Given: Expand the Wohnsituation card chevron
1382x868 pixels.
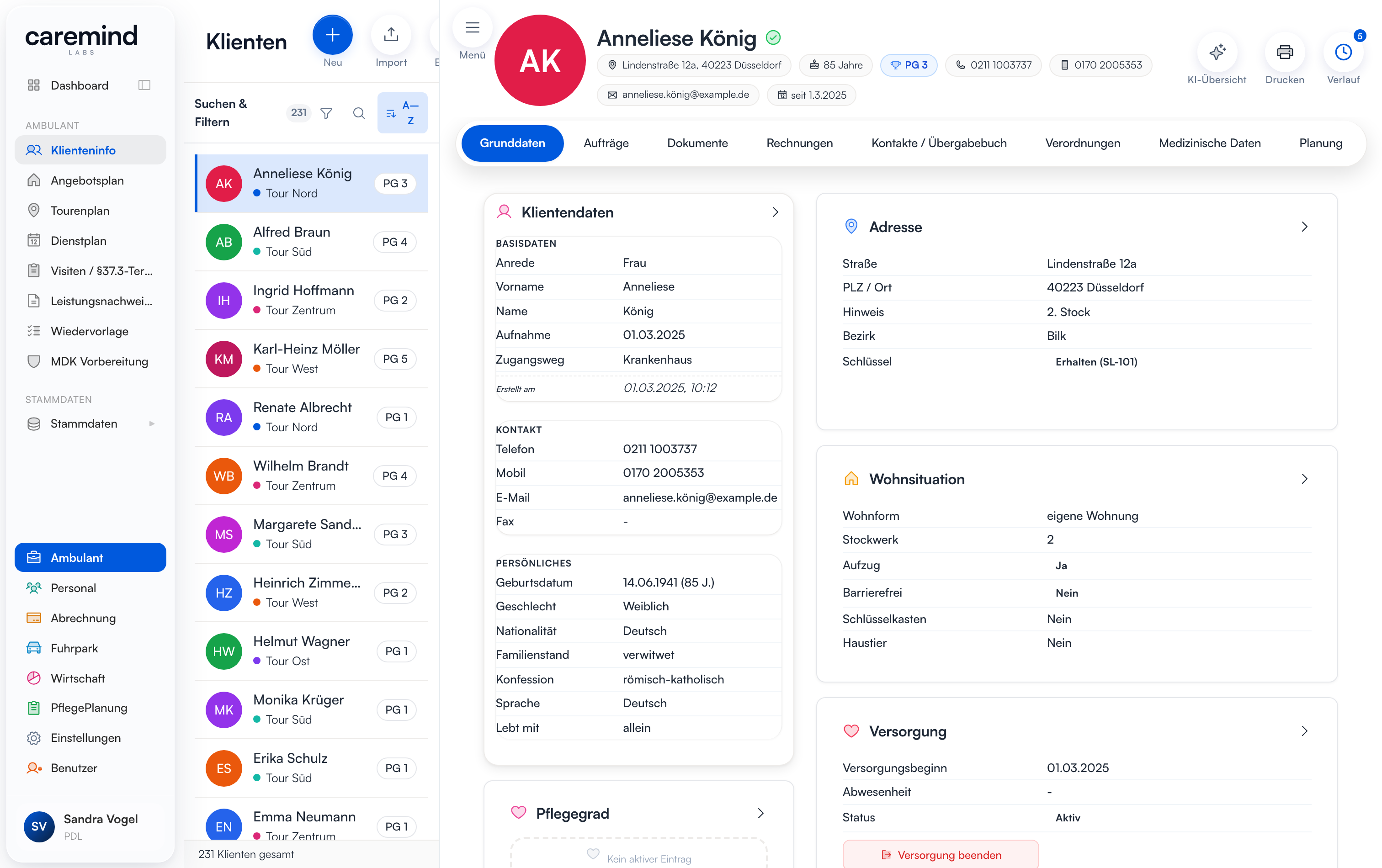Looking at the screenshot, I should [x=1304, y=479].
